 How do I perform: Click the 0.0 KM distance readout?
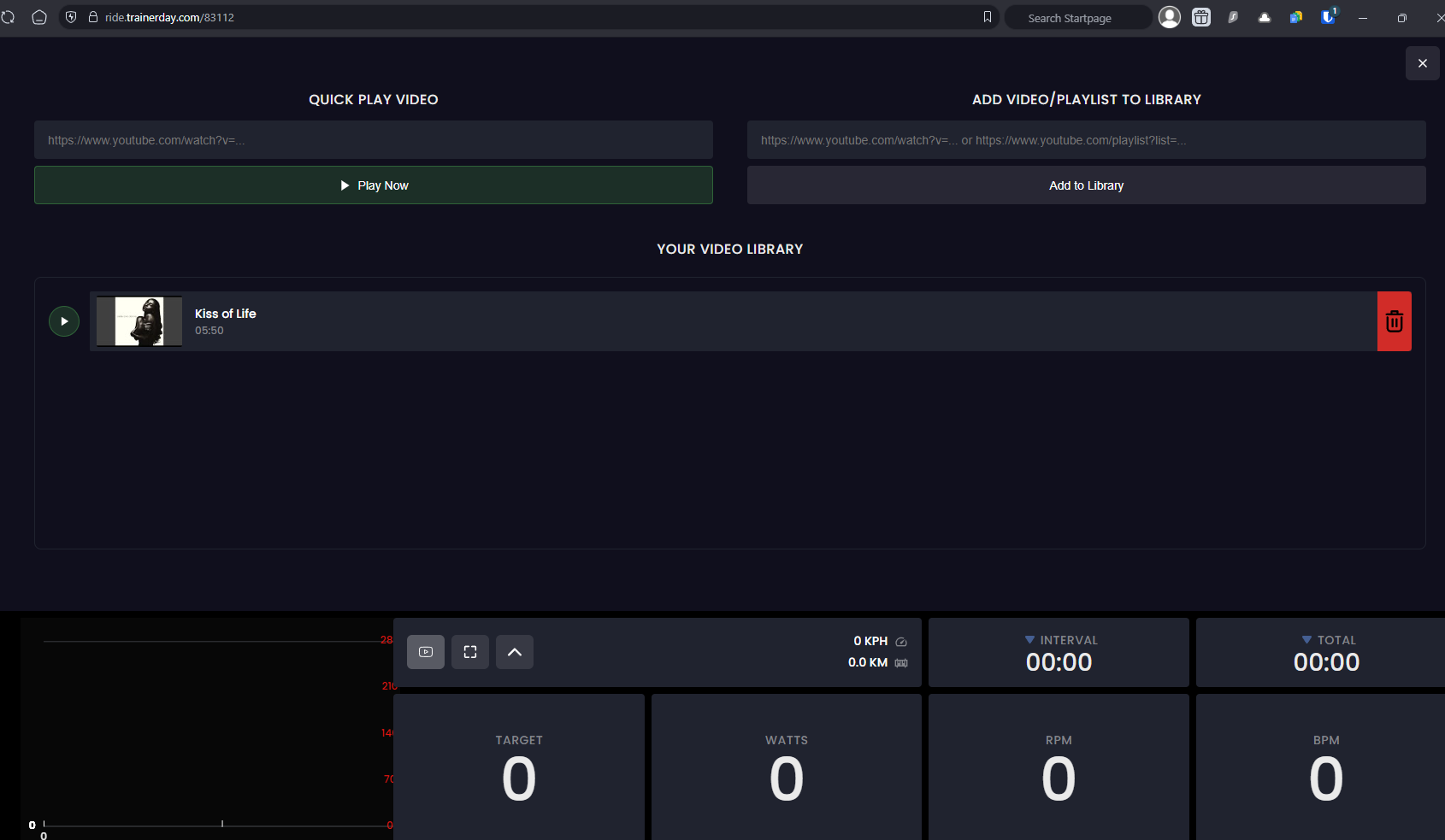pyautogui.click(x=868, y=662)
